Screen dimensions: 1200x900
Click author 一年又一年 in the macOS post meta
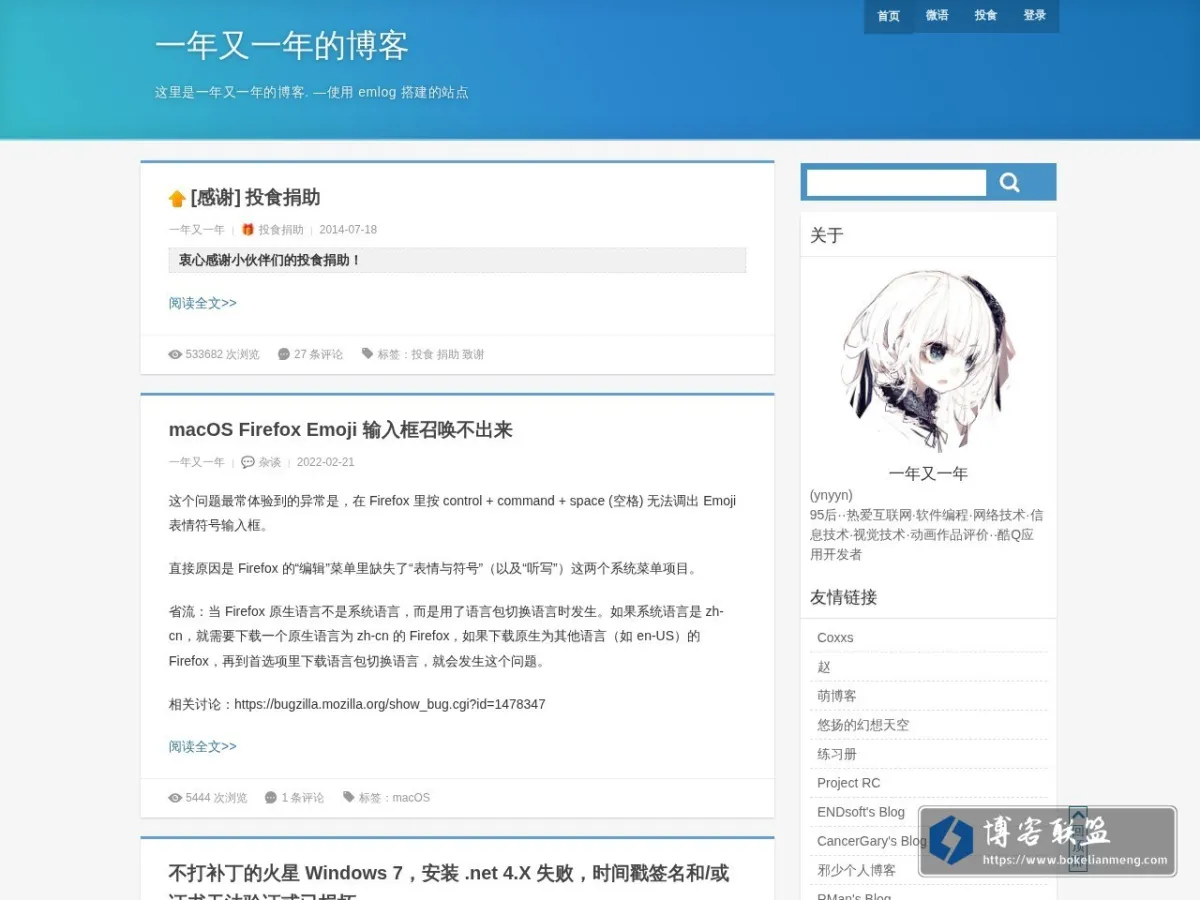197,462
